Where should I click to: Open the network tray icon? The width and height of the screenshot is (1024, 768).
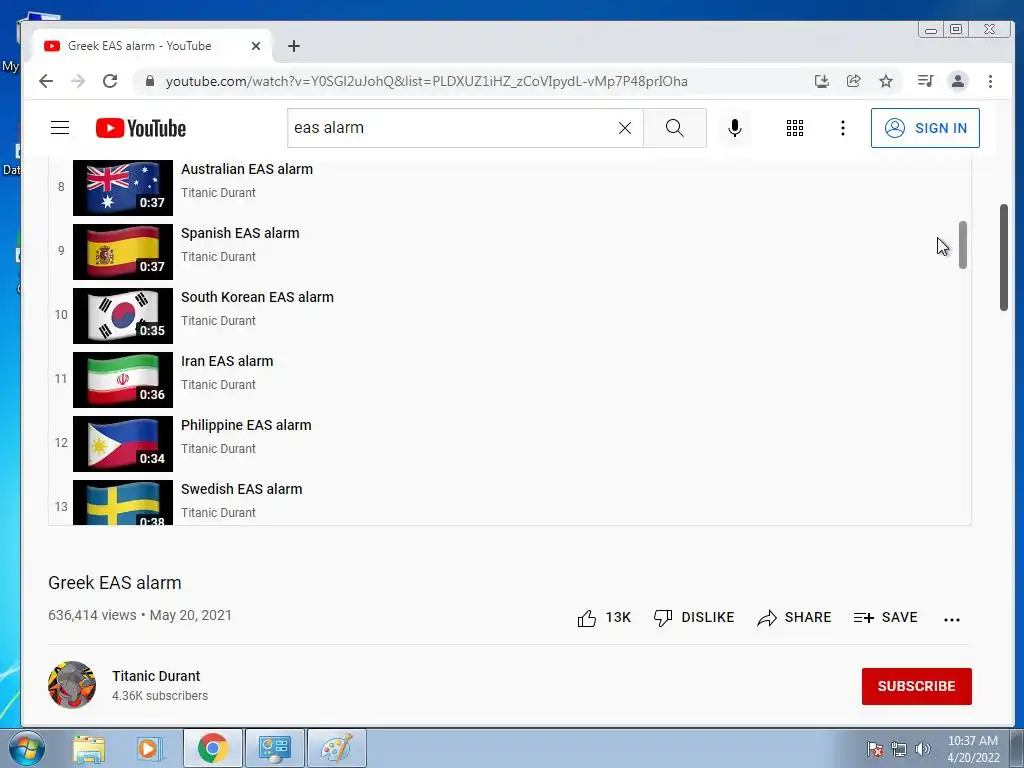899,749
